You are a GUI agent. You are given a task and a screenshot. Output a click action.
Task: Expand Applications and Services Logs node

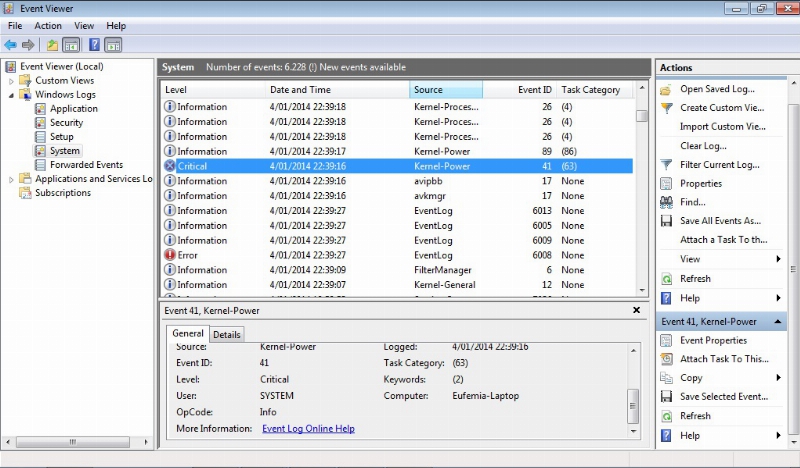pos(11,179)
